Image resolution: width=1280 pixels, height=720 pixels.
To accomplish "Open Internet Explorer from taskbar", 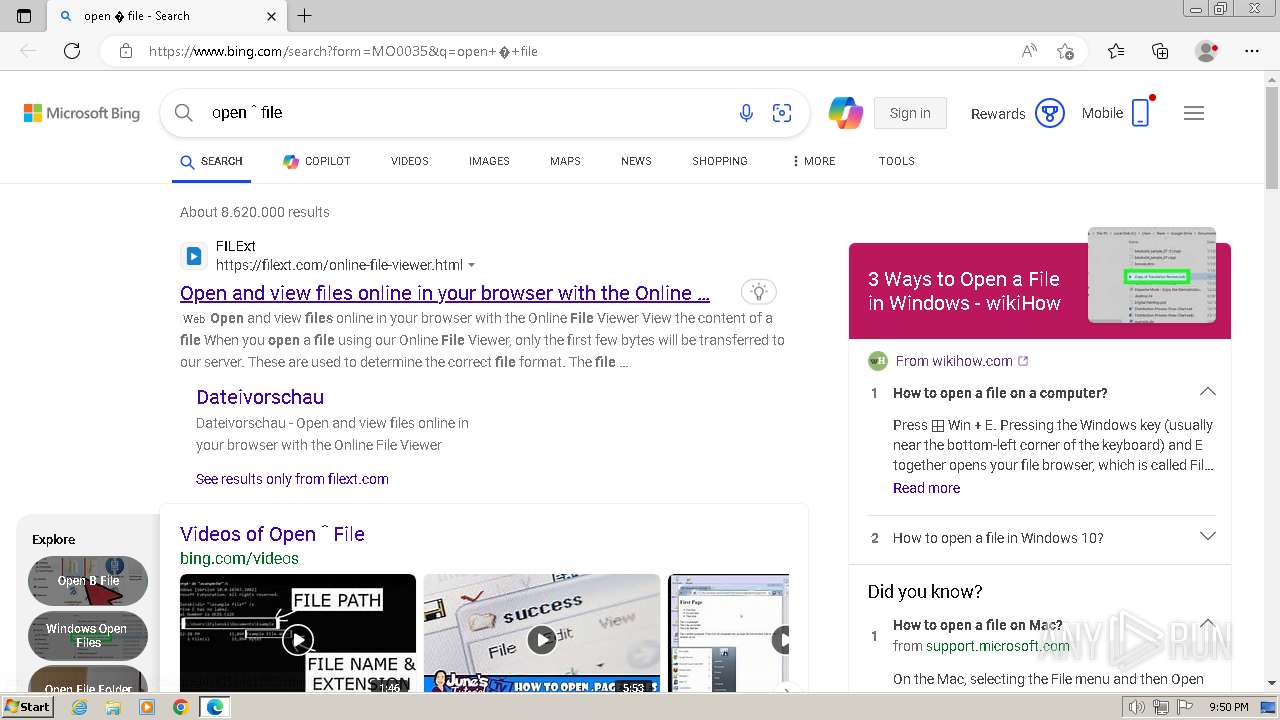I will tap(79, 707).
